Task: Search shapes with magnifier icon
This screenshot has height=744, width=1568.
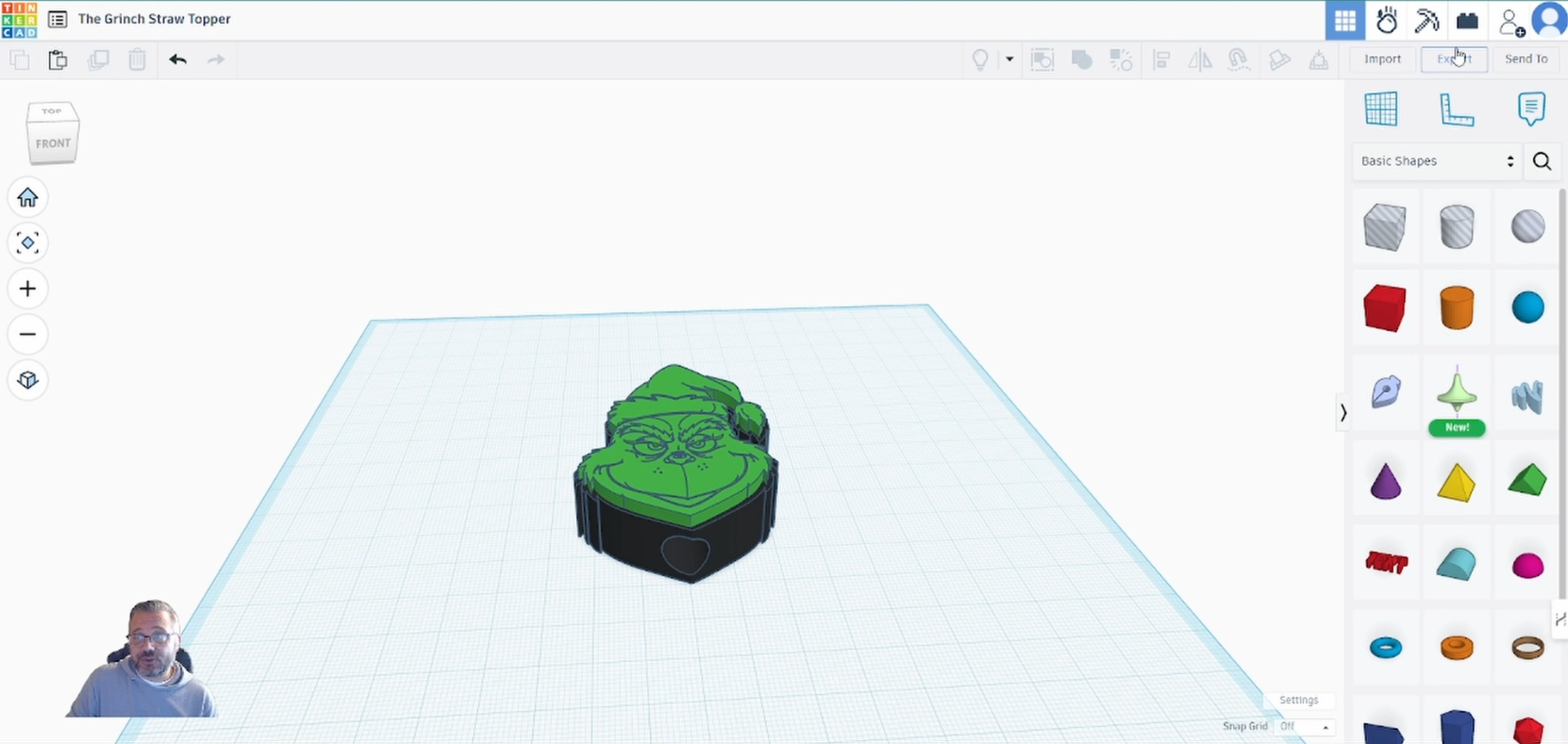Action: point(1542,161)
